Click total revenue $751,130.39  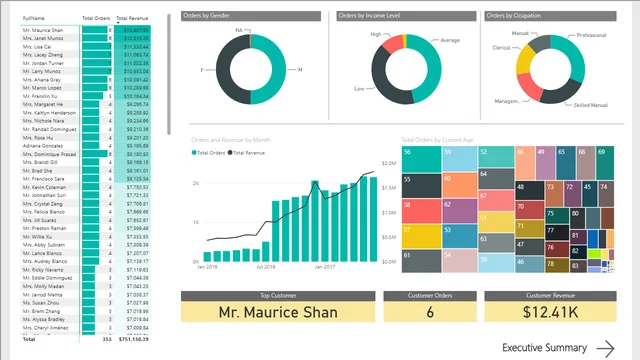pyautogui.click(x=134, y=339)
